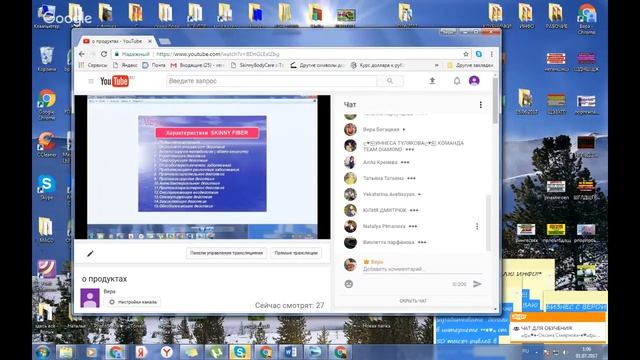Open options dots next to Natalya Petrasova
The image size is (640, 360).
[477, 227]
